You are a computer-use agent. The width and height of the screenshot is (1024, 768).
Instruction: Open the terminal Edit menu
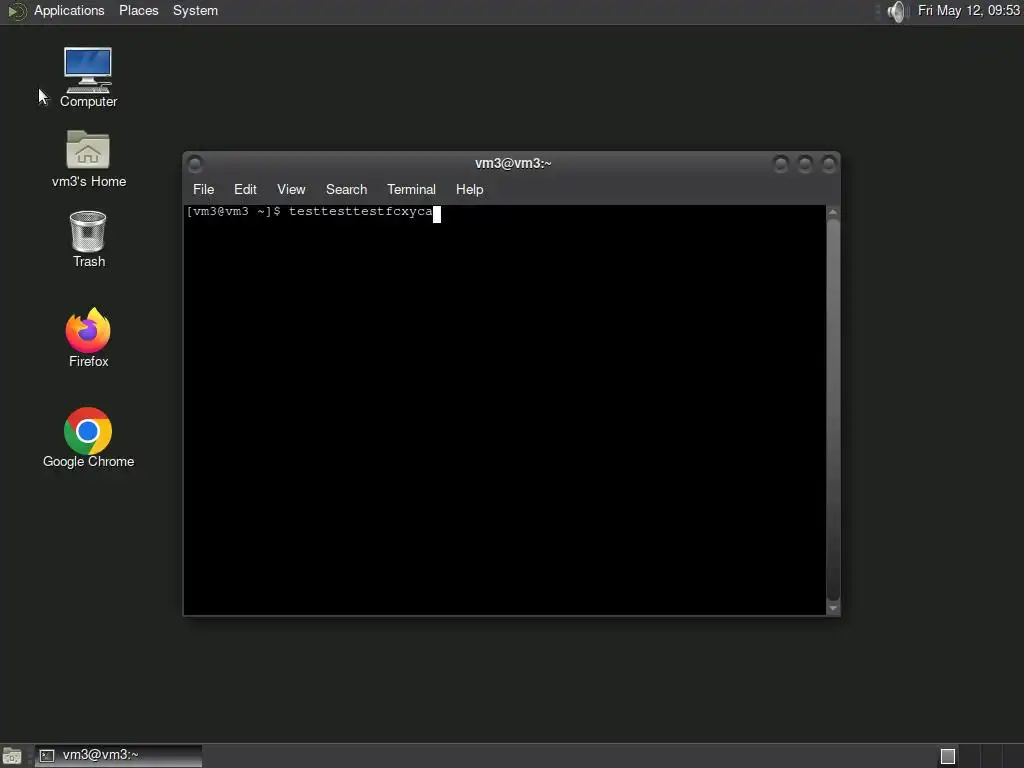click(x=245, y=189)
